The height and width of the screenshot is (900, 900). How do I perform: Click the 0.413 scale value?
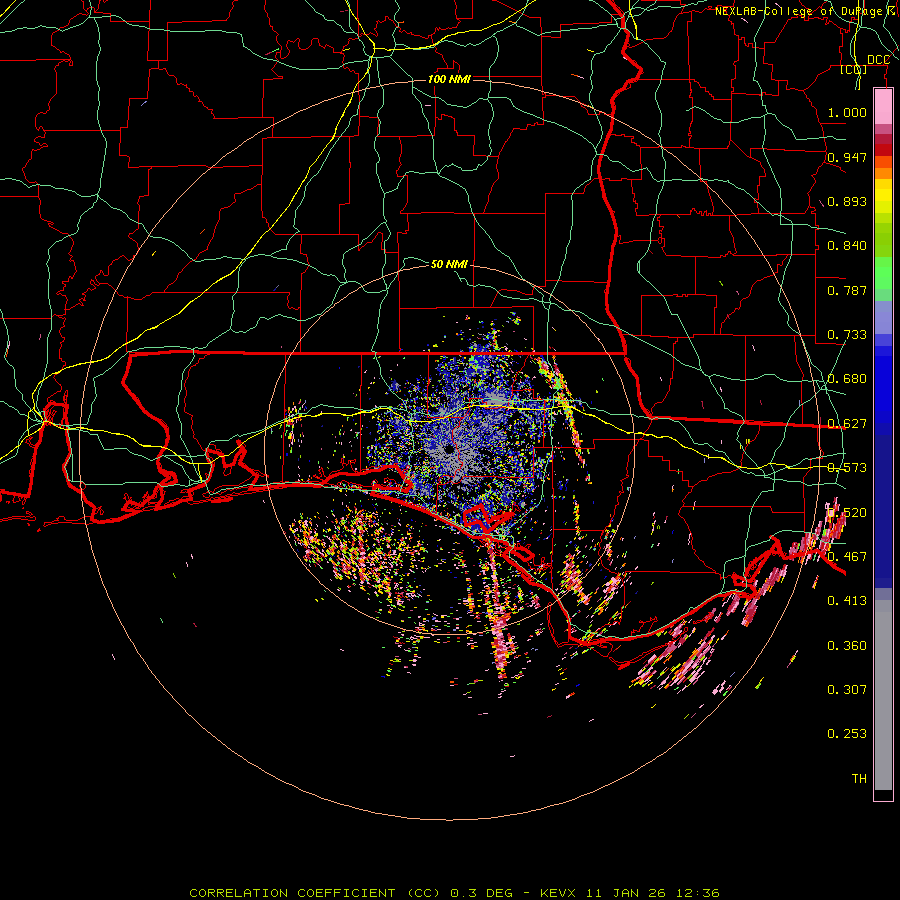(847, 601)
